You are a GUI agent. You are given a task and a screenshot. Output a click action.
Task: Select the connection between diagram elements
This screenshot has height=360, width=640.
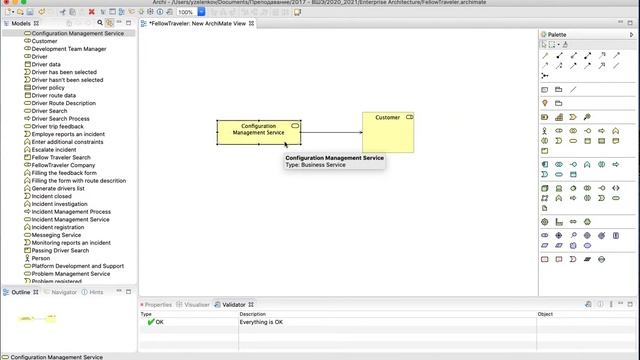331,132
